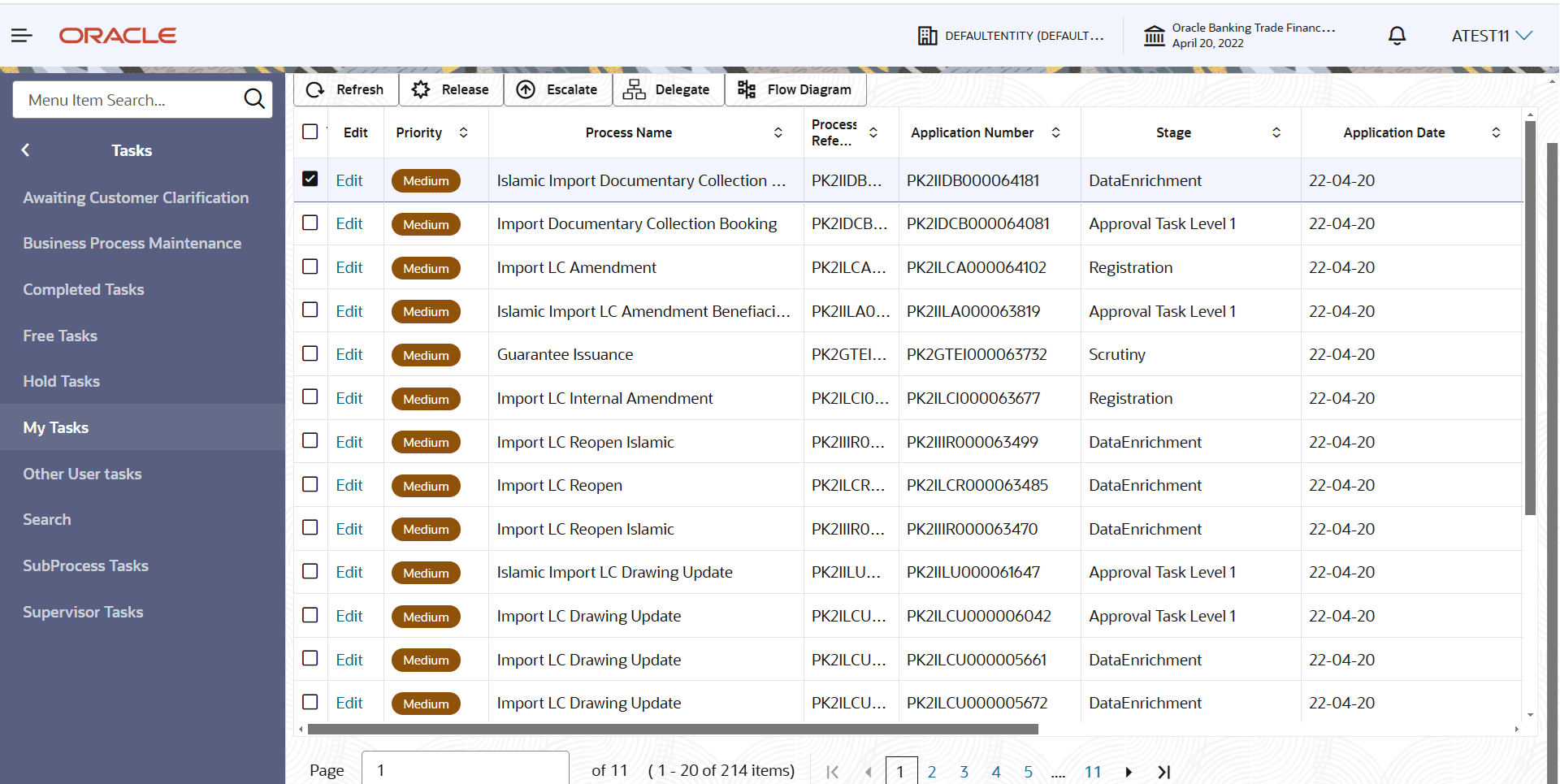Click the notifications bell icon
This screenshot has height=784, width=1560.
click(1397, 35)
